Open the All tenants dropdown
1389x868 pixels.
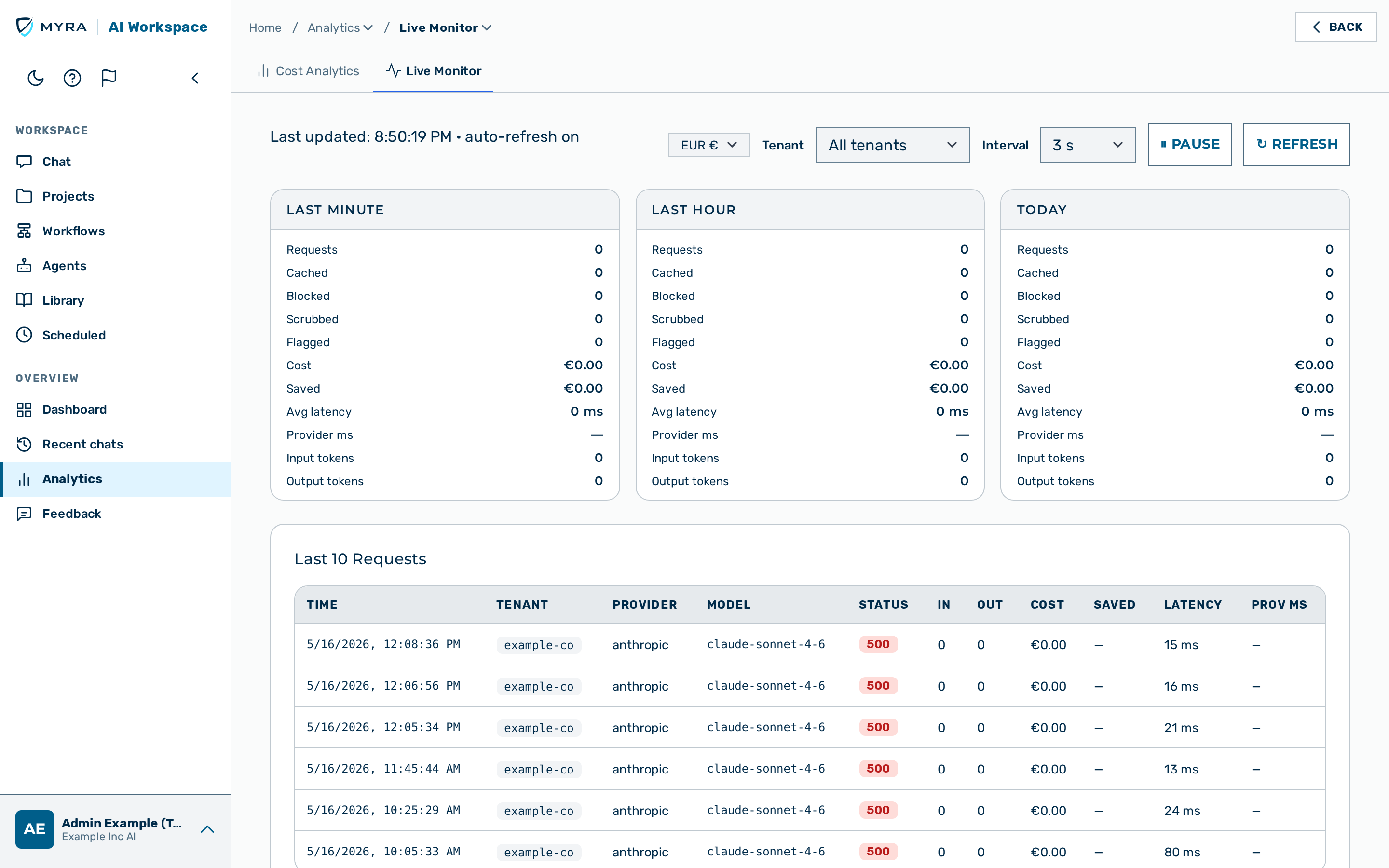893,145
